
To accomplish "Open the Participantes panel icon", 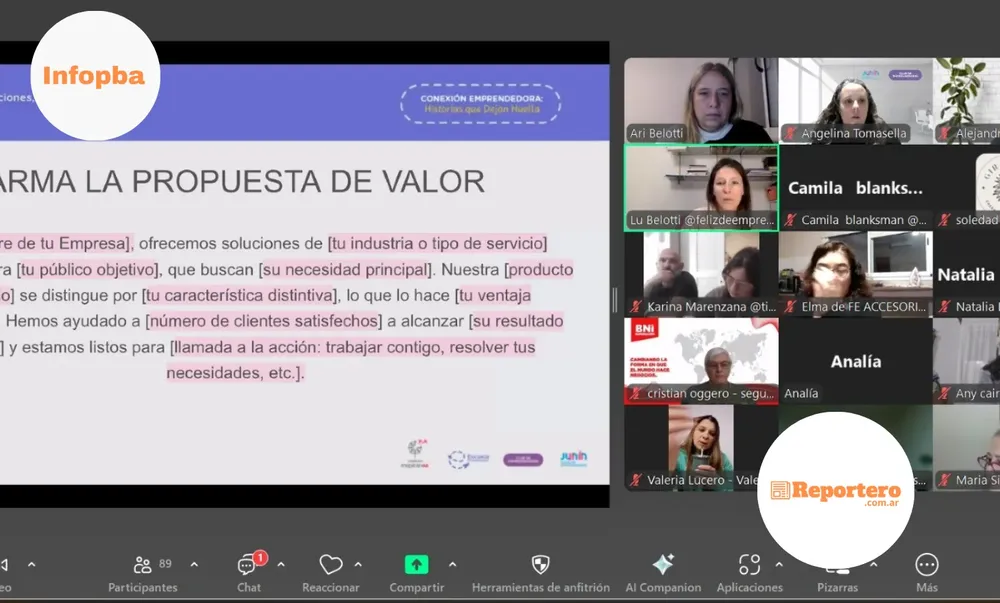I will point(143,563).
